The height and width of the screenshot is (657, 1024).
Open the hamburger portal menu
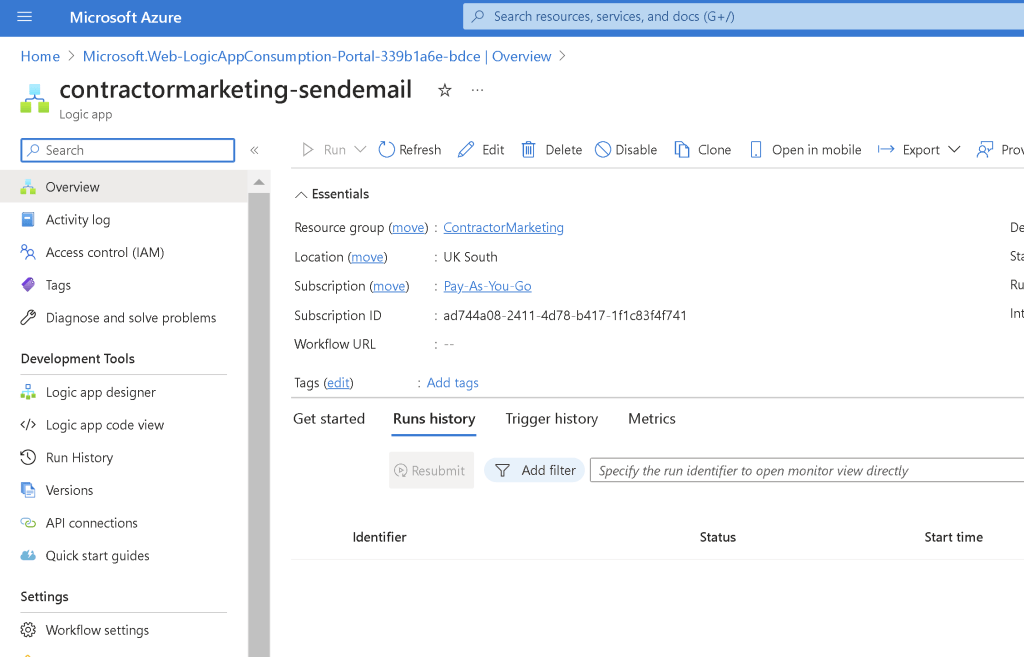click(x=24, y=17)
